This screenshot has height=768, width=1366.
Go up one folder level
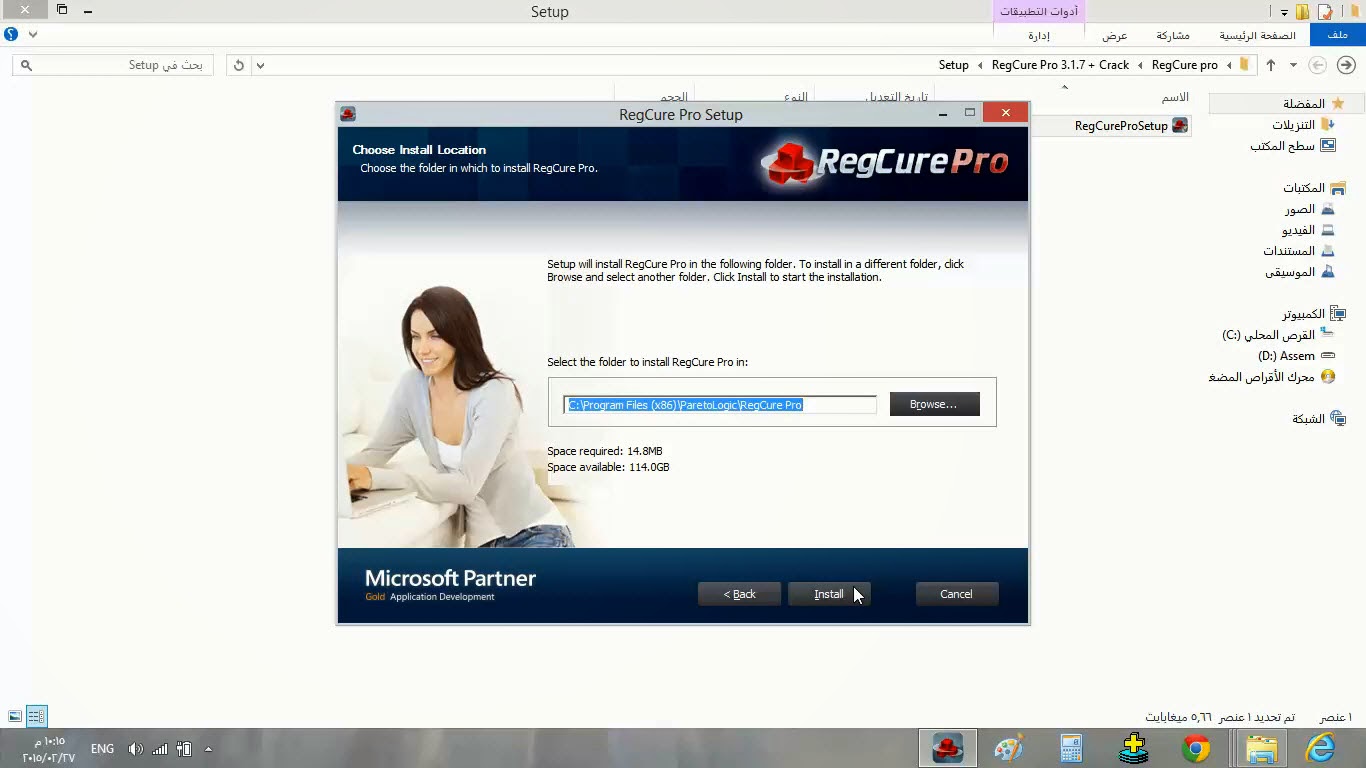coord(1271,65)
